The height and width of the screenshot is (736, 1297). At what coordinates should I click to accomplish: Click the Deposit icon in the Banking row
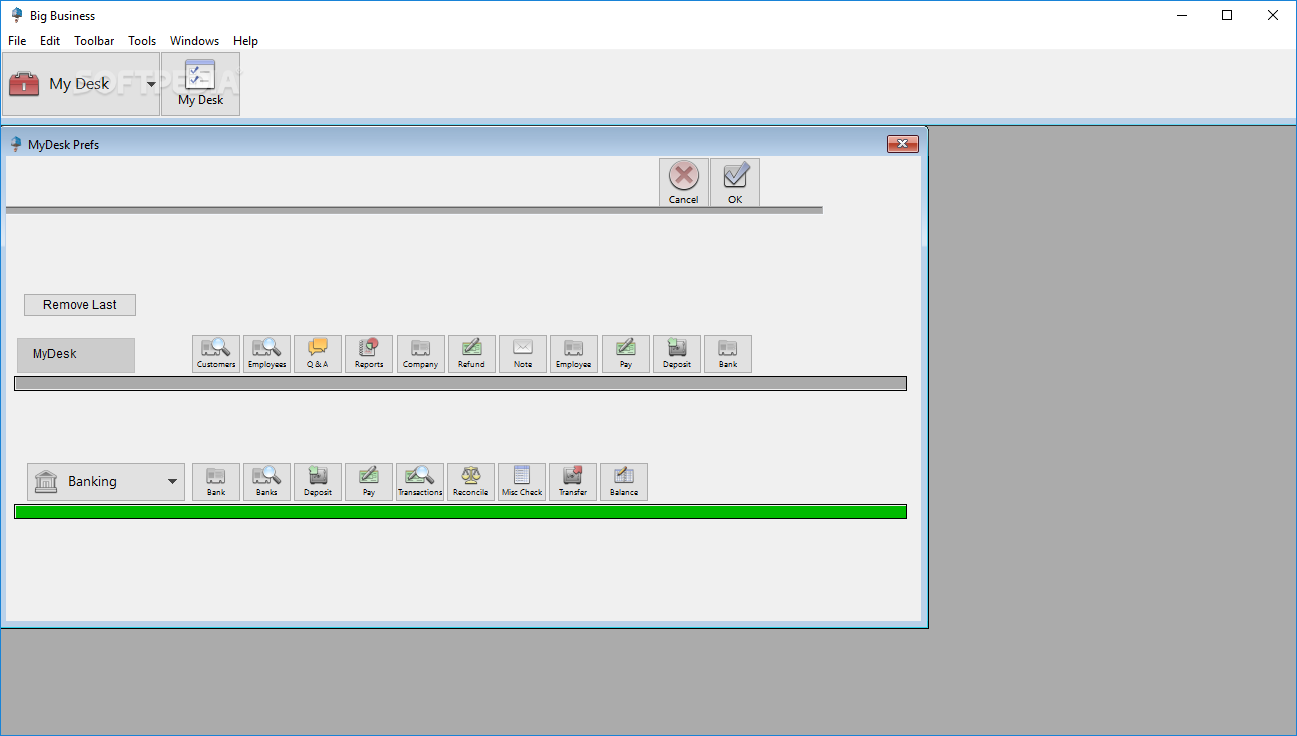point(318,482)
